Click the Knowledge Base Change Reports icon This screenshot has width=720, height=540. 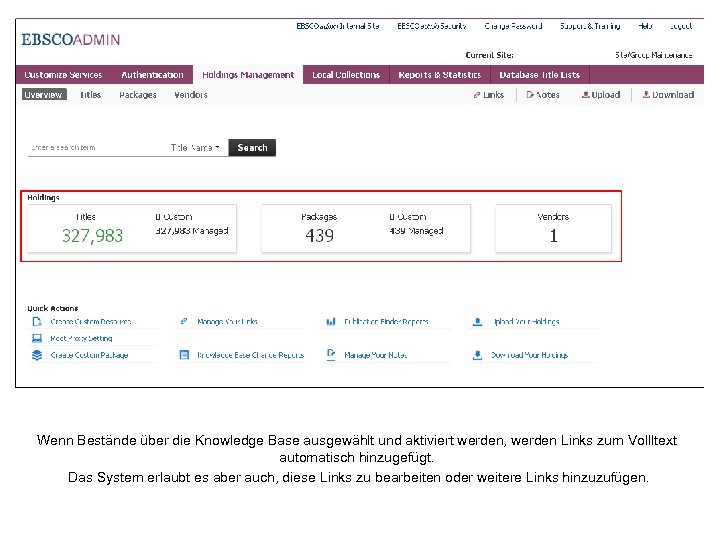coord(184,355)
